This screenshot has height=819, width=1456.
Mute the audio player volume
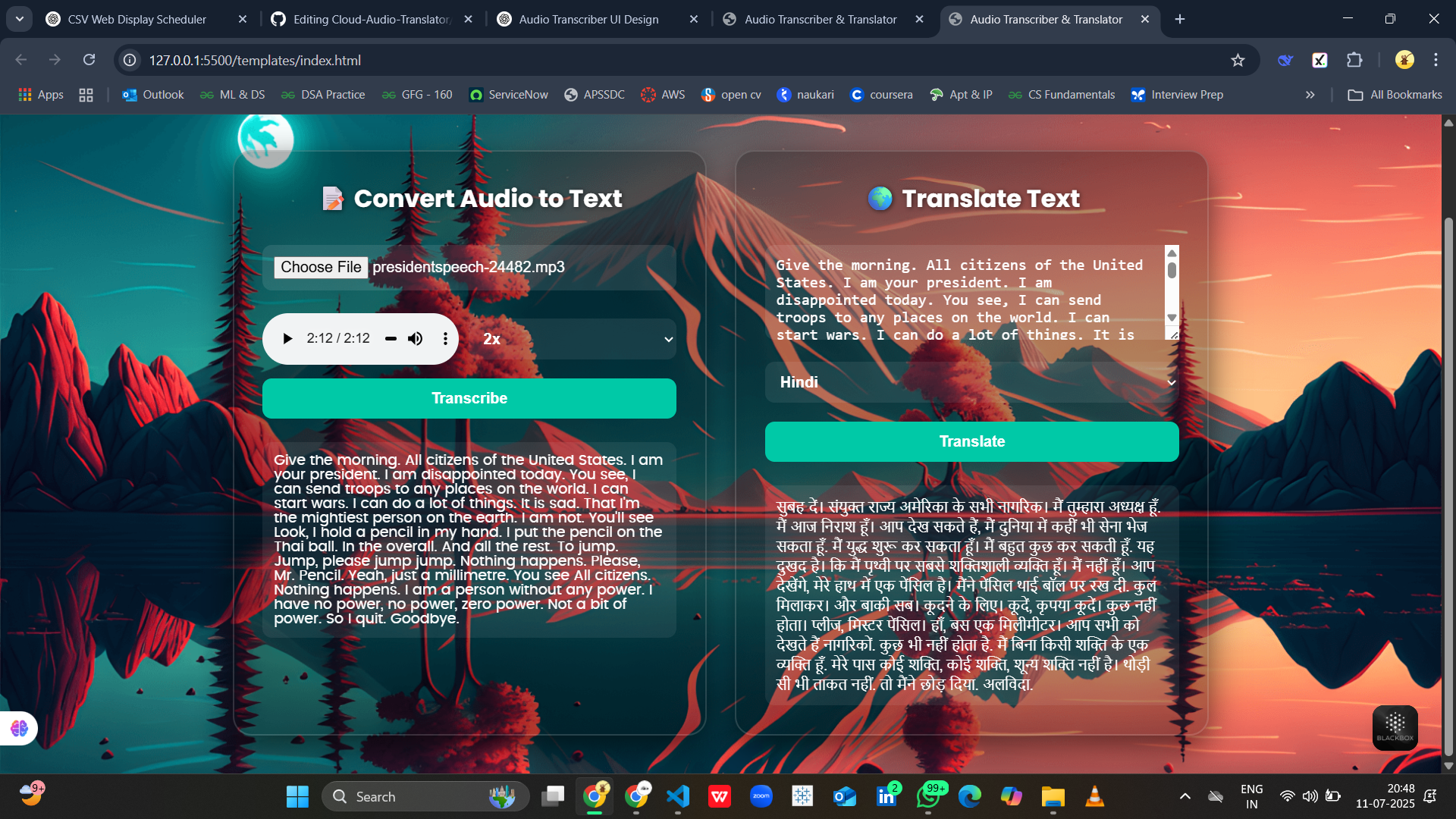click(x=415, y=338)
